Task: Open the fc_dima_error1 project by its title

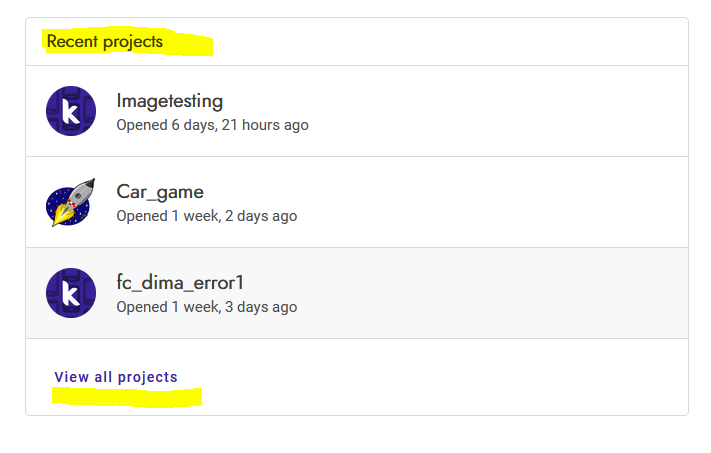Action: click(x=180, y=283)
